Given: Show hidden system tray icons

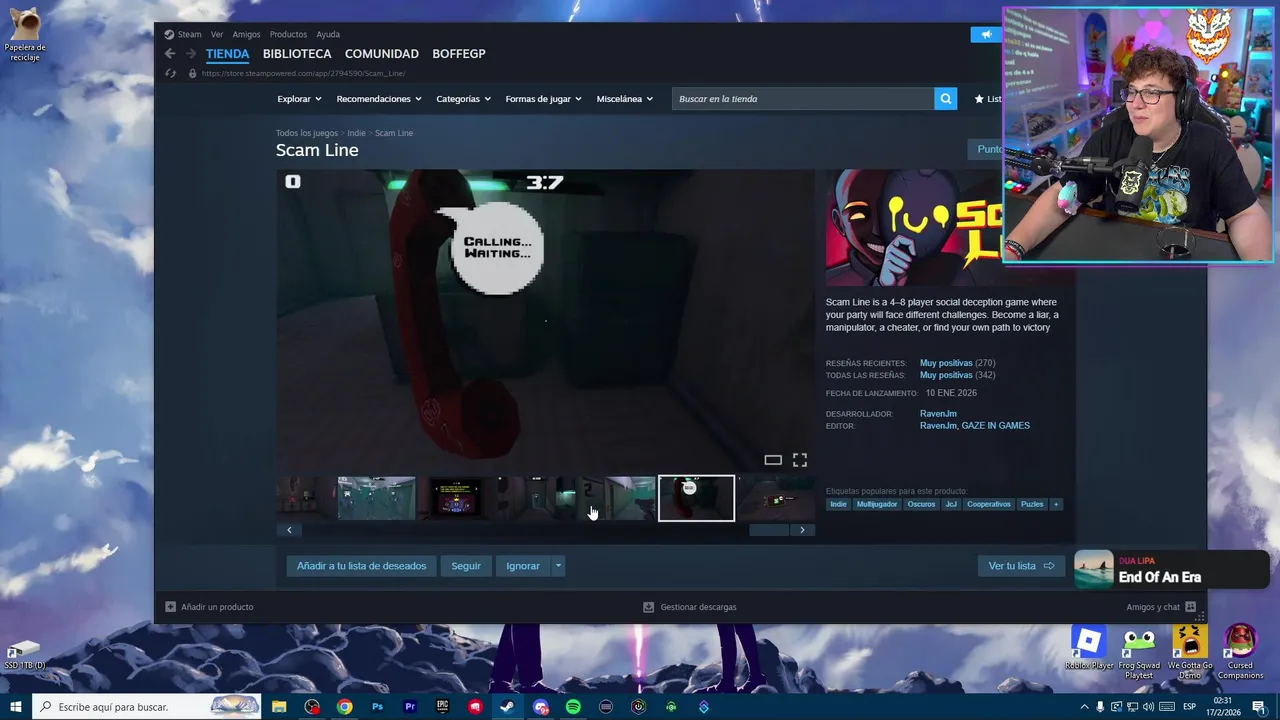Looking at the screenshot, I should point(1085,707).
